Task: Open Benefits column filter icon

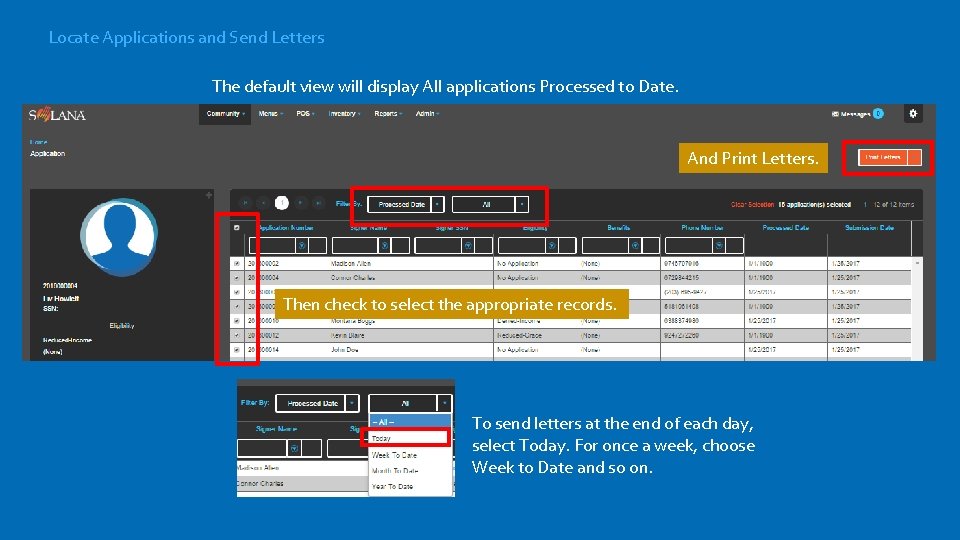Action: point(635,246)
